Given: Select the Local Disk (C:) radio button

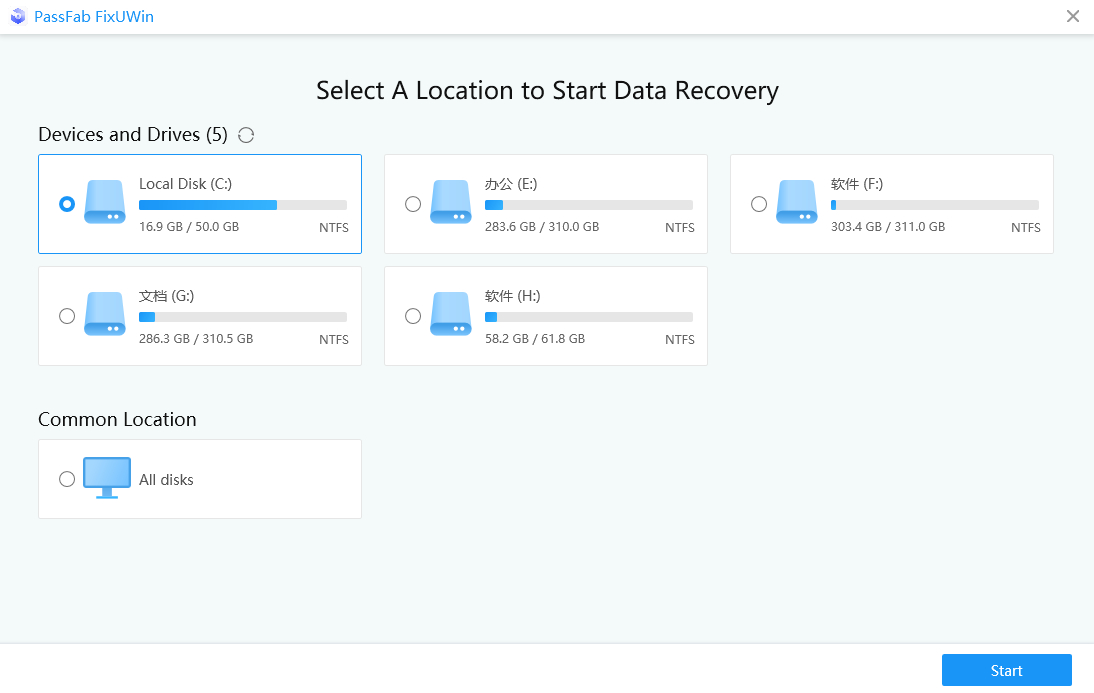Looking at the screenshot, I should click(x=67, y=204).
